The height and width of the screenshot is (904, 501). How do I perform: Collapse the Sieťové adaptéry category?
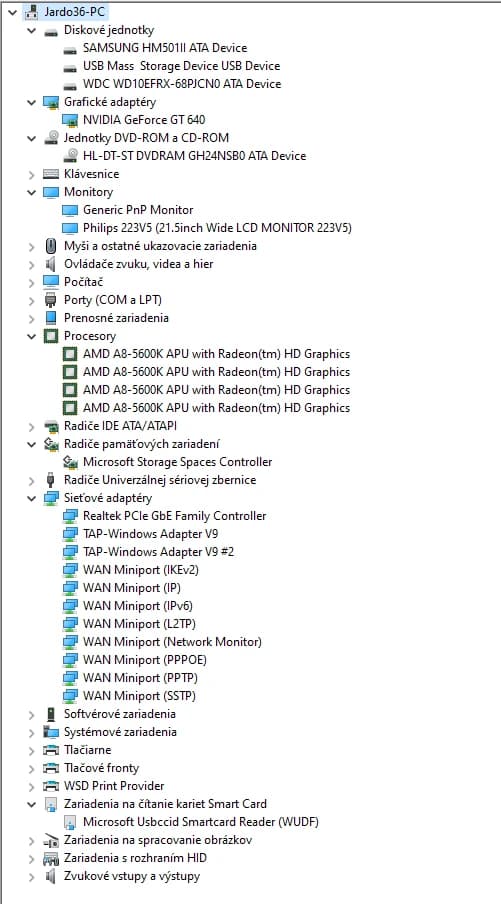tap(32, 498)
